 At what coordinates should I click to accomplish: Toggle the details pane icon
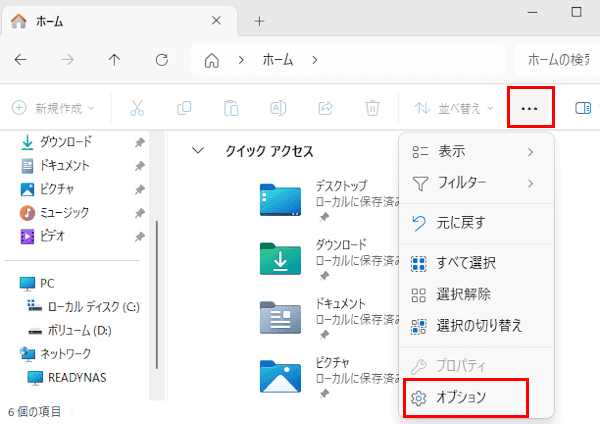[x=583, y=108]
